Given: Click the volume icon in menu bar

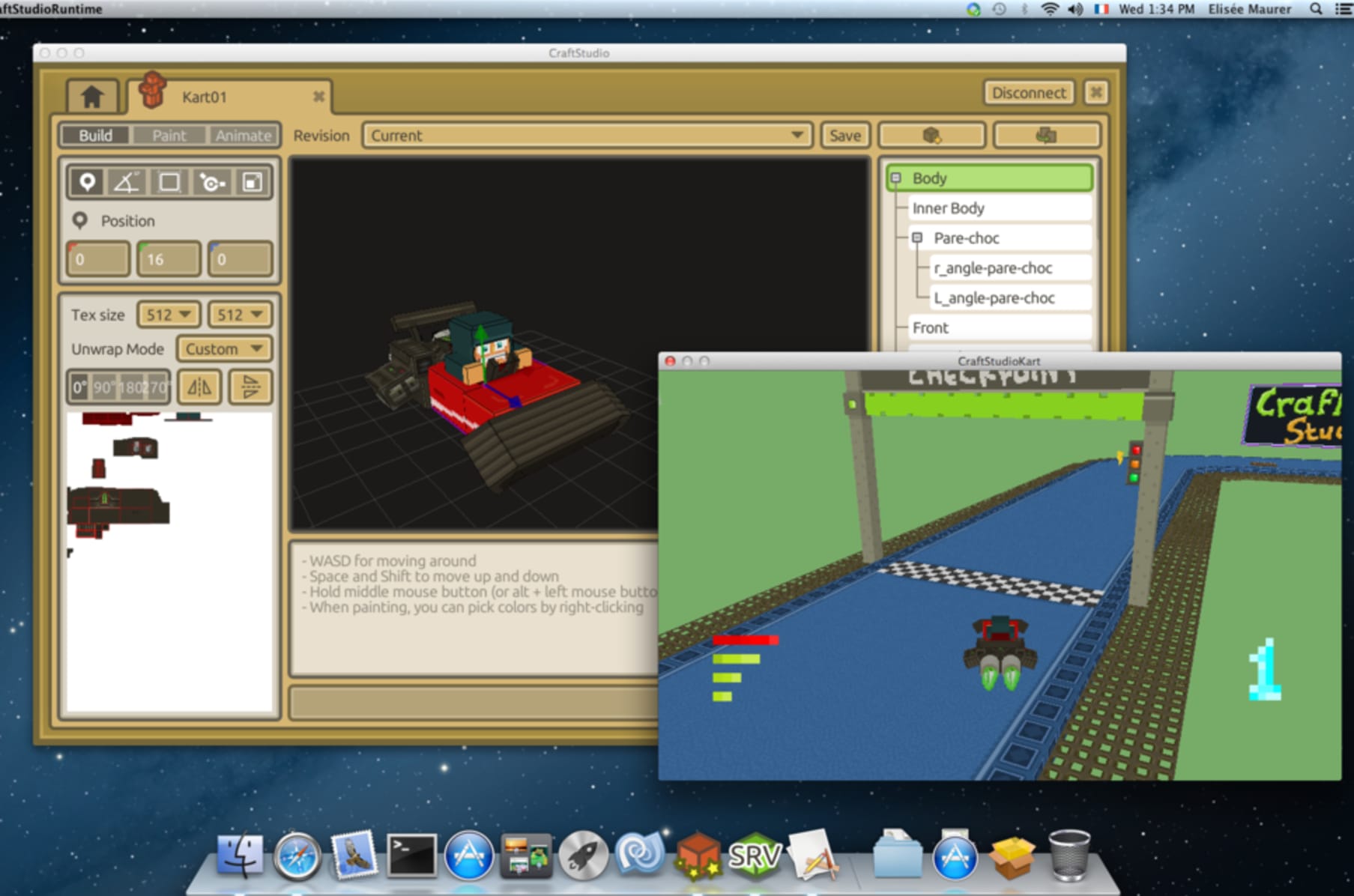Looking at the screenshot, I should tap(1075, 9).
